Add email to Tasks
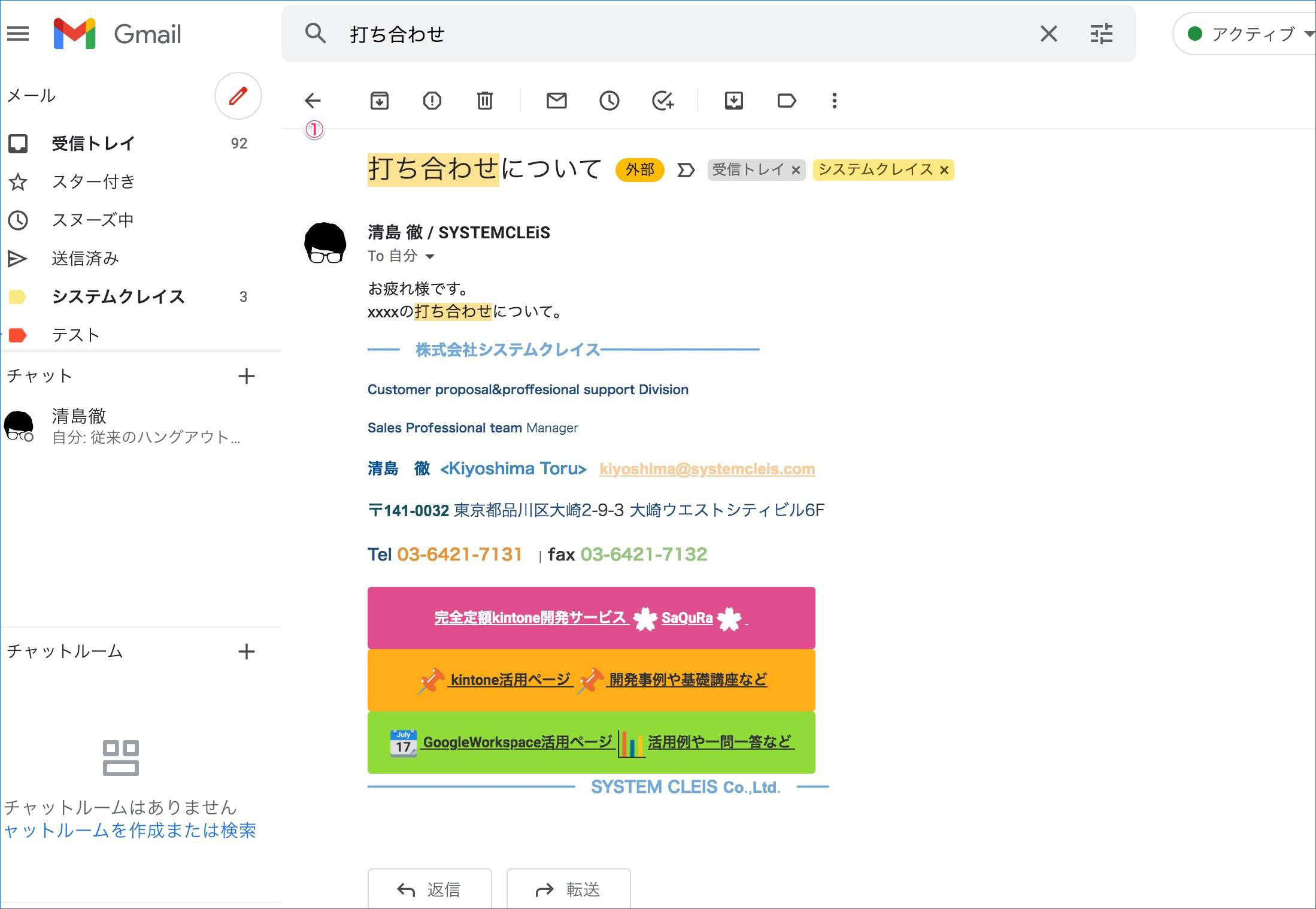The height and width of the screenshot is (909, 1316). [x=663, y=101]
